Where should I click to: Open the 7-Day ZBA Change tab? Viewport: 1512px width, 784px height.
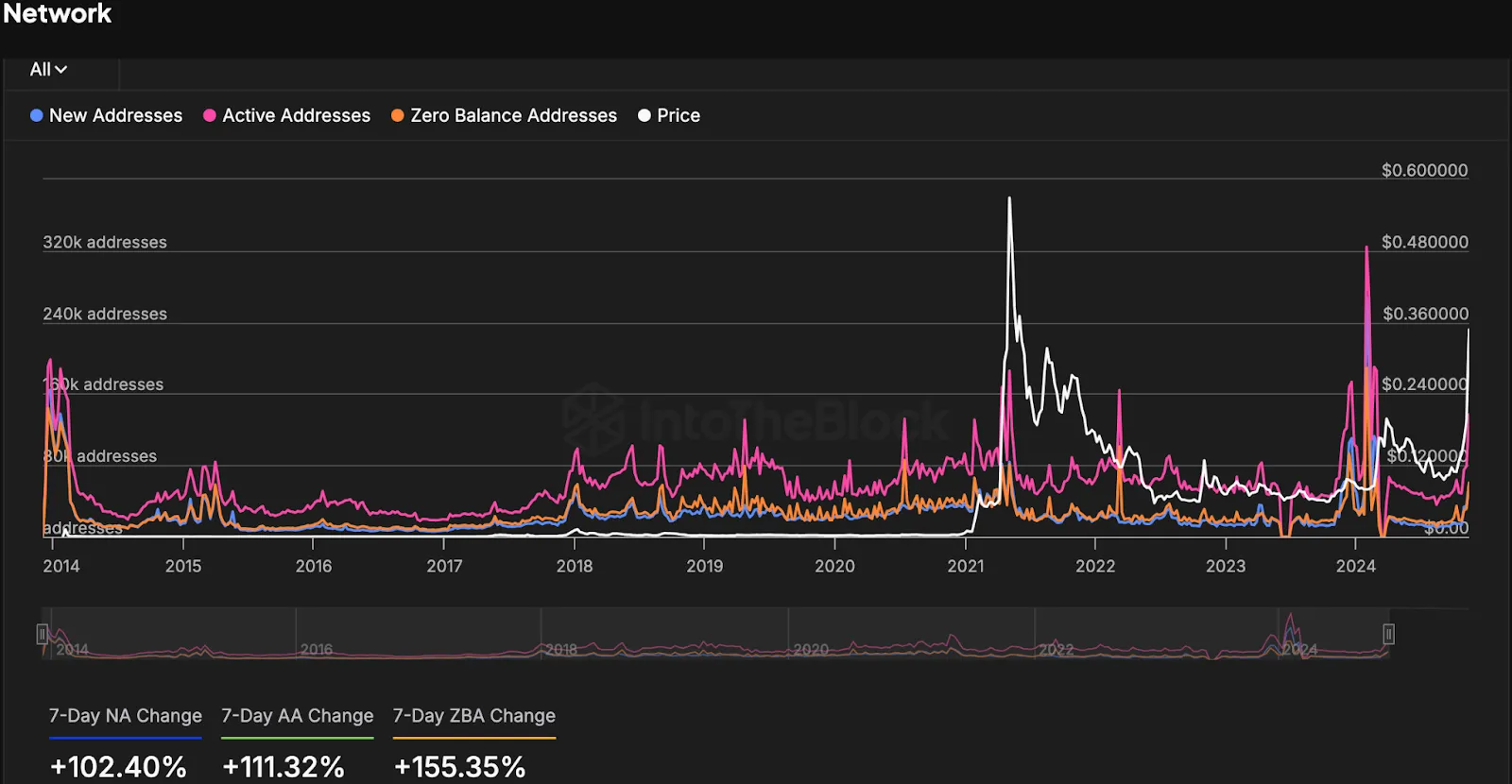pyautogui.click(x=473, y=716)
